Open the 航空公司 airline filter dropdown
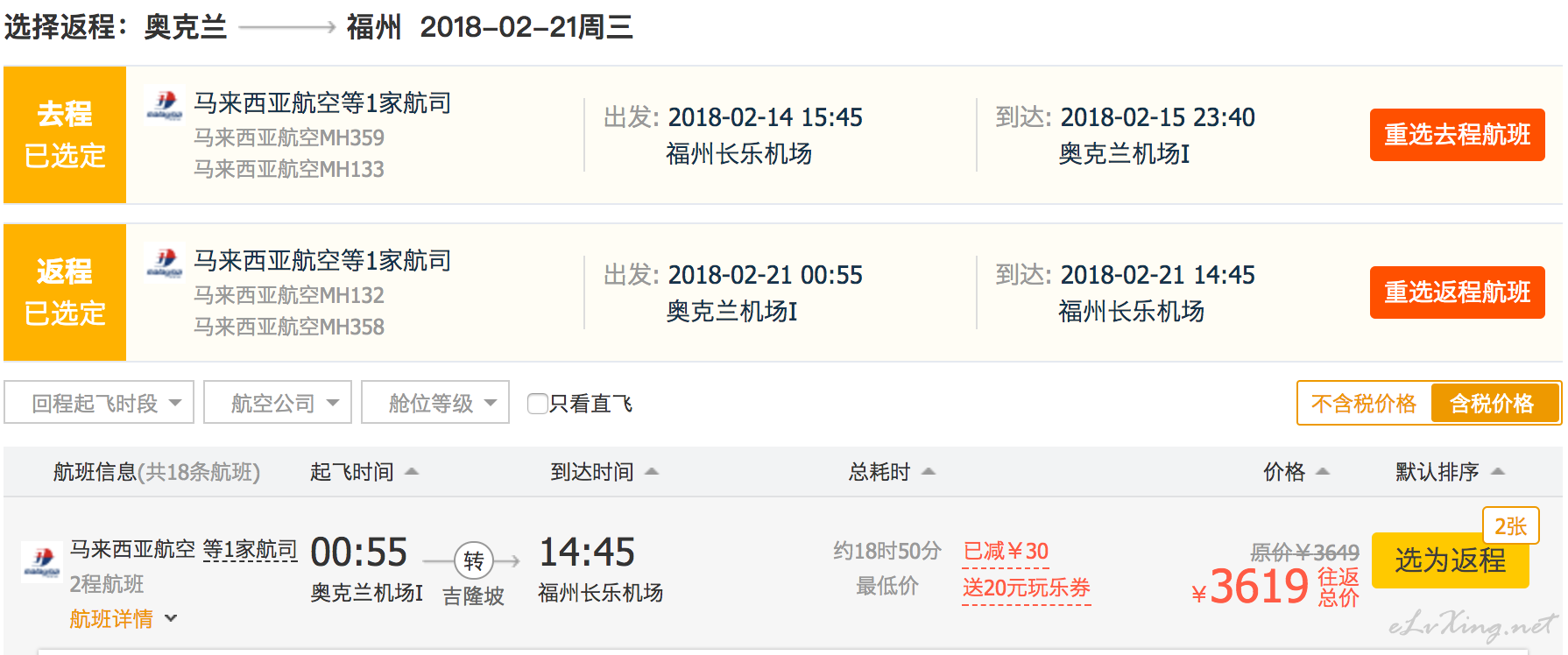1568x655 pixels. 278,403
